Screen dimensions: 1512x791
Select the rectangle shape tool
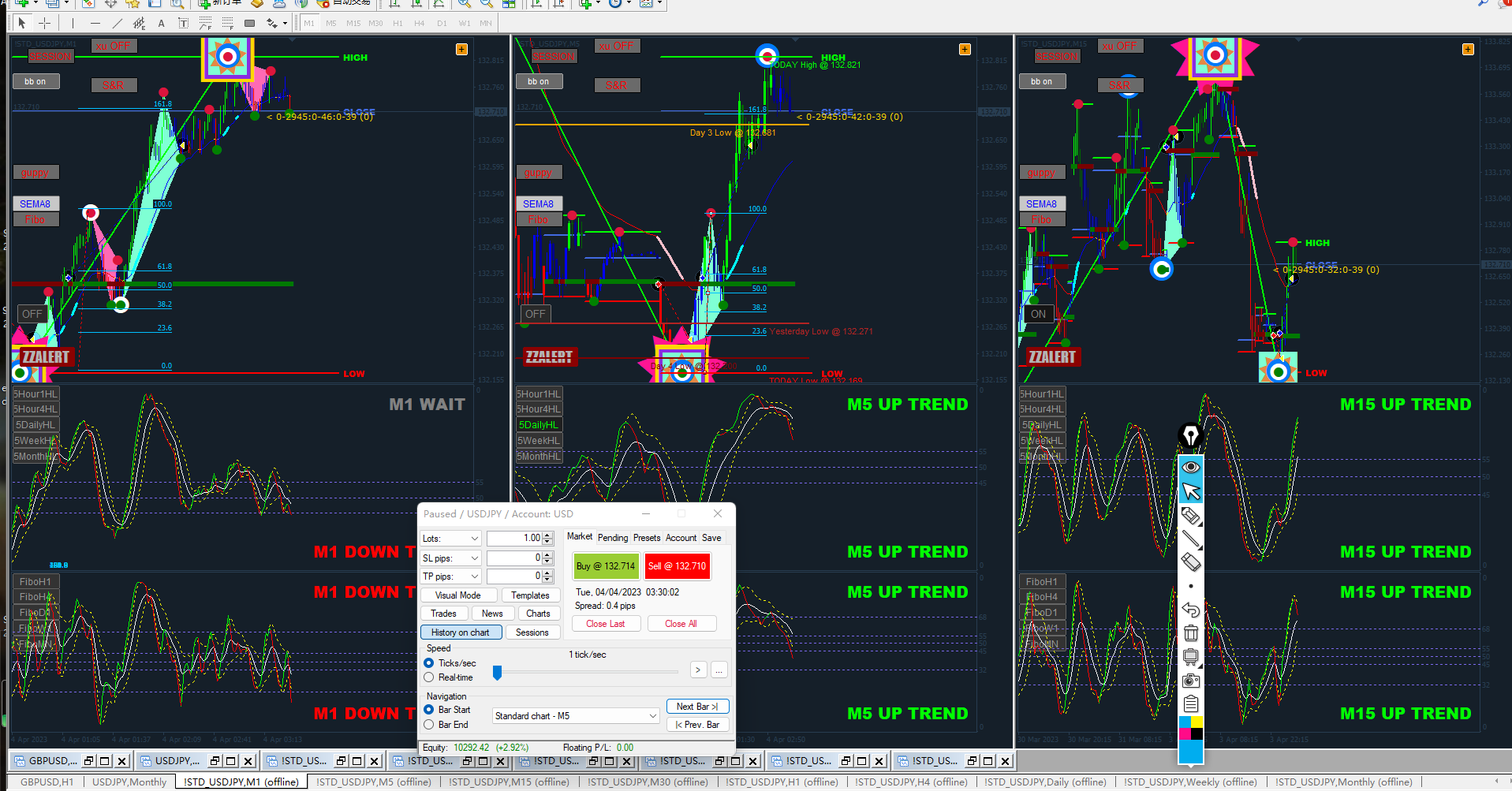tap(249, 23)
